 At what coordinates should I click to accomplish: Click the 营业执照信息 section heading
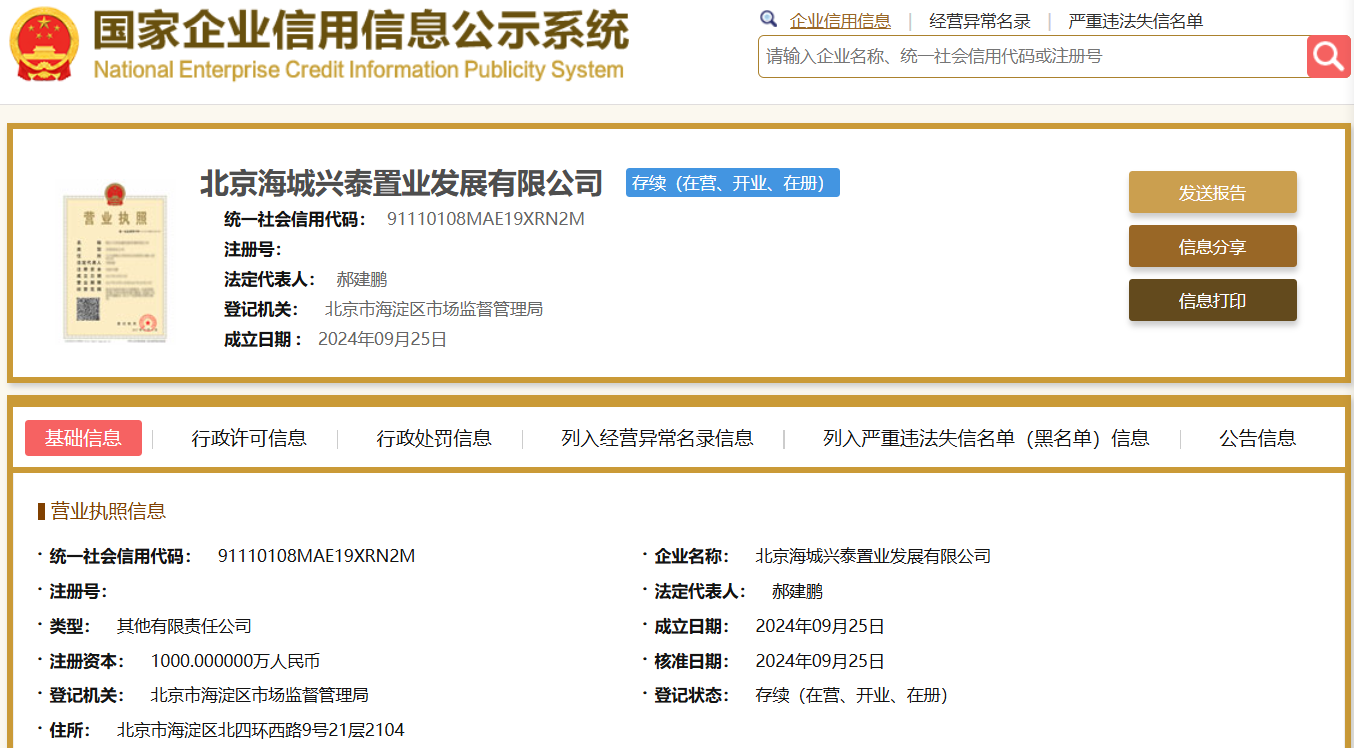[108, 512]
